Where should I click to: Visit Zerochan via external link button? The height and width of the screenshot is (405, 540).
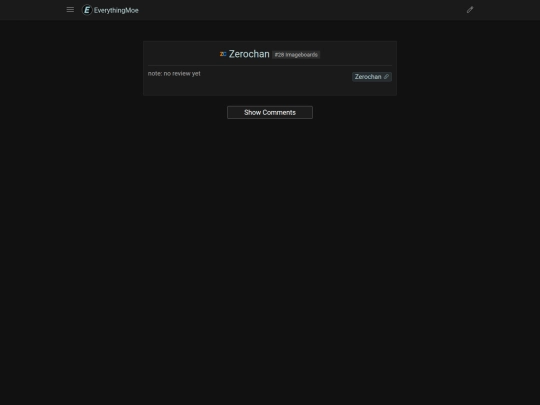372,77
